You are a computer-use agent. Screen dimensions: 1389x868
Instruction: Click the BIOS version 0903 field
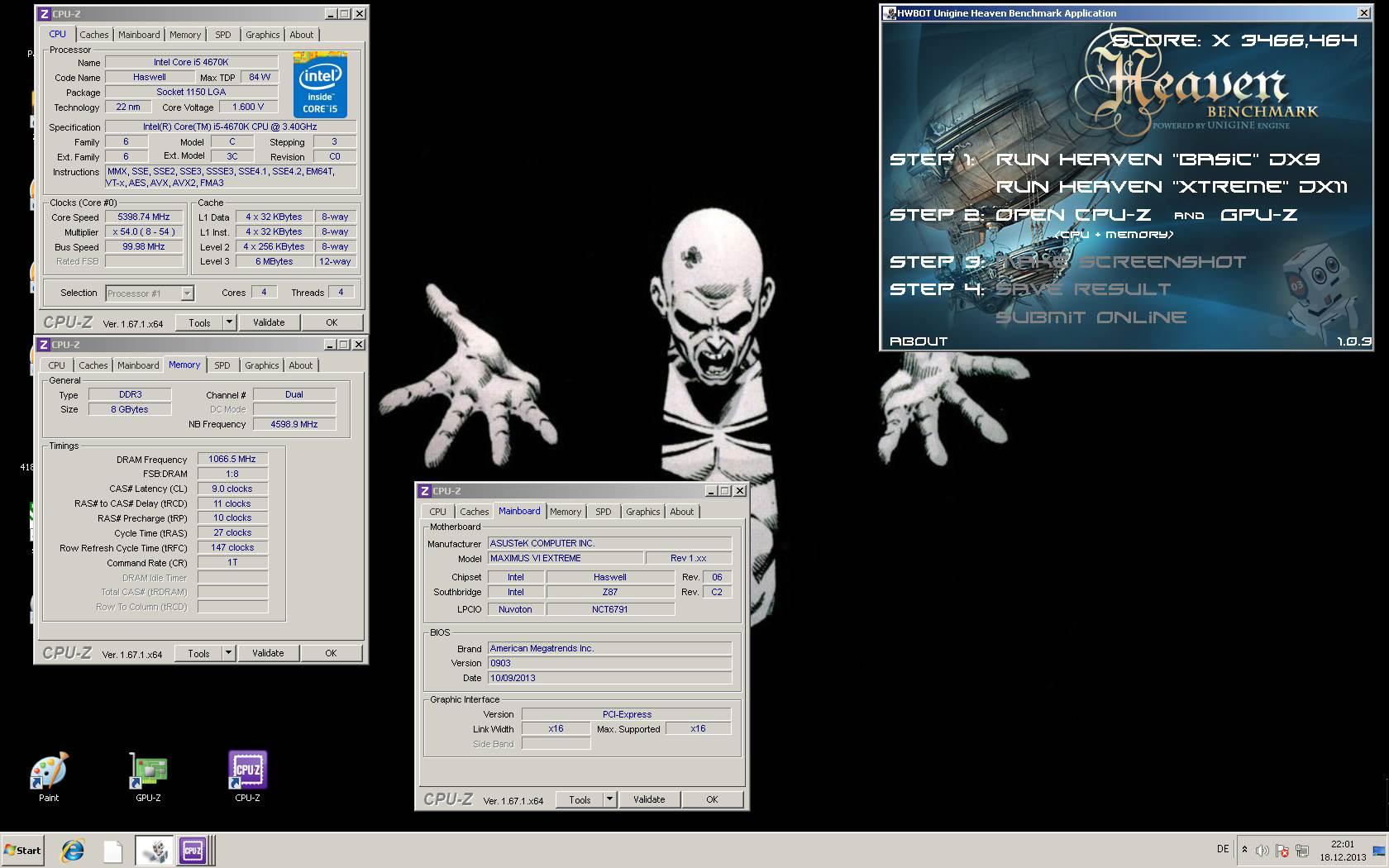[610, 663]
